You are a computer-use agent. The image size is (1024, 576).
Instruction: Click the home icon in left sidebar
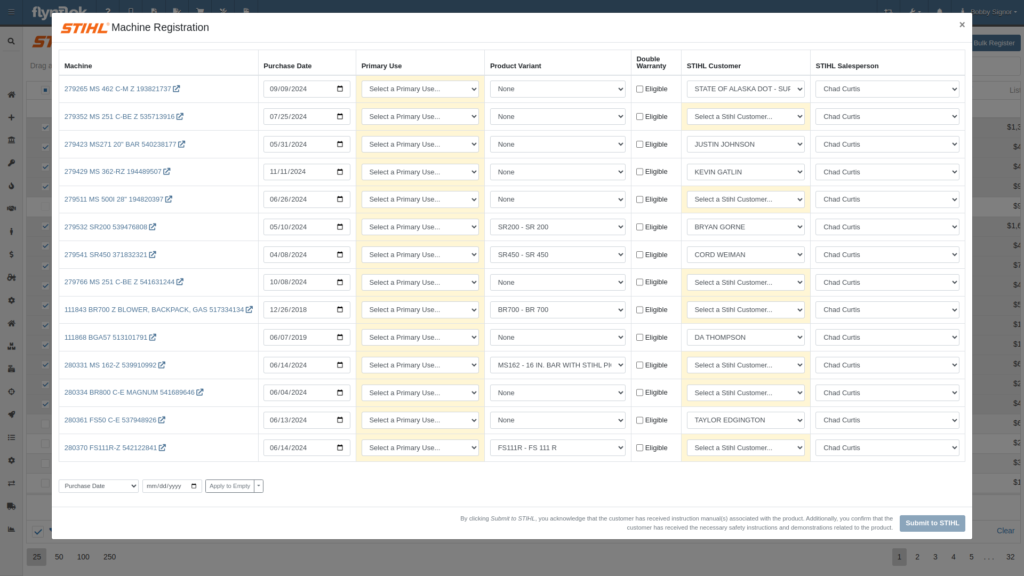(x=11, y=95)
